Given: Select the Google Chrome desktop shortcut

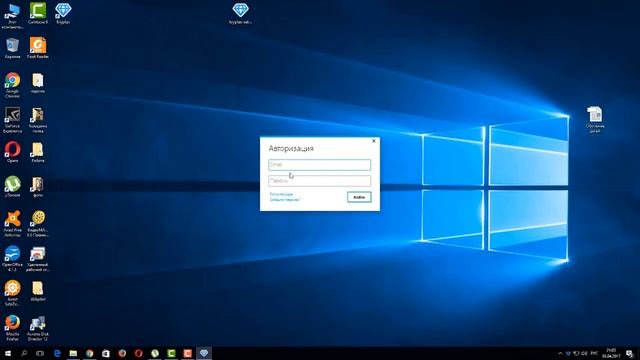Looking at the screenshot, I should (x=12, y=85).
